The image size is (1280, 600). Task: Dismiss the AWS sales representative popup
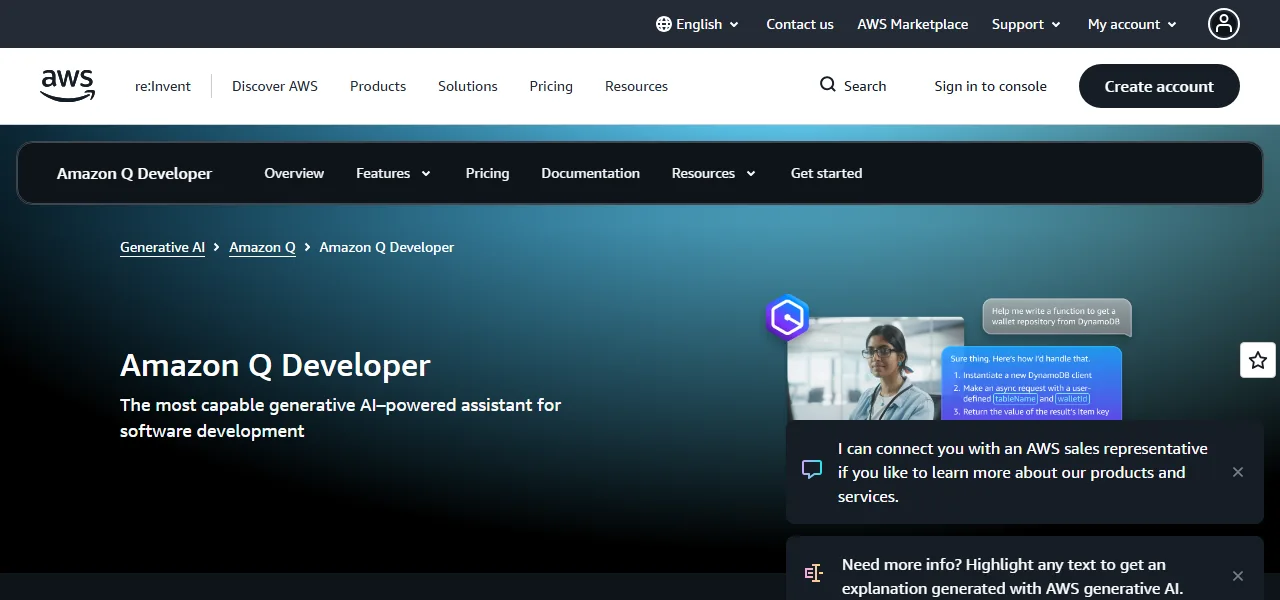pos(1238,472)
